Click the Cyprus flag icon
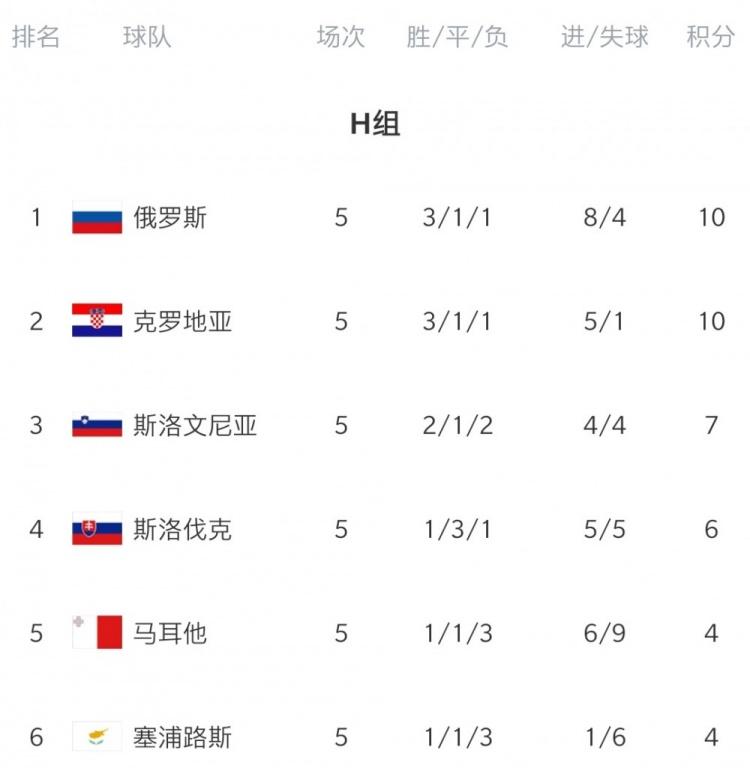 97,737
